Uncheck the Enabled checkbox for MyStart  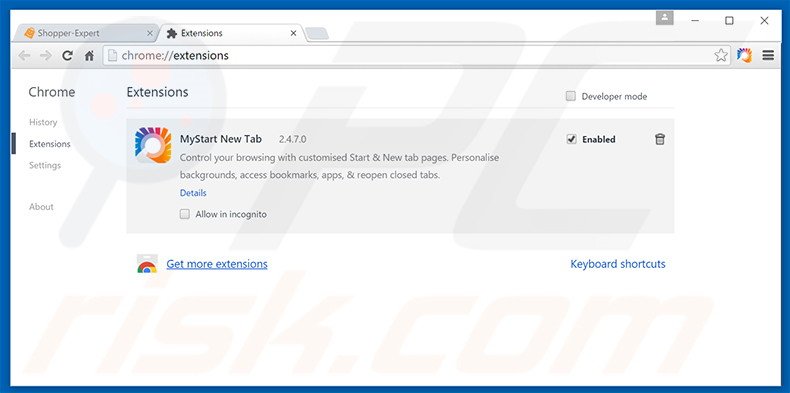[x=571, y=140]
